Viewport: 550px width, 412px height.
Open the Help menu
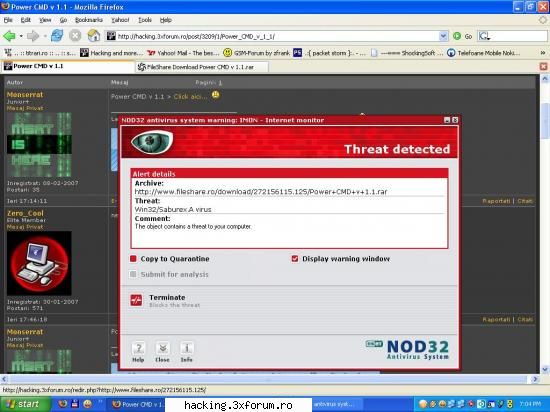click(166, 20)
